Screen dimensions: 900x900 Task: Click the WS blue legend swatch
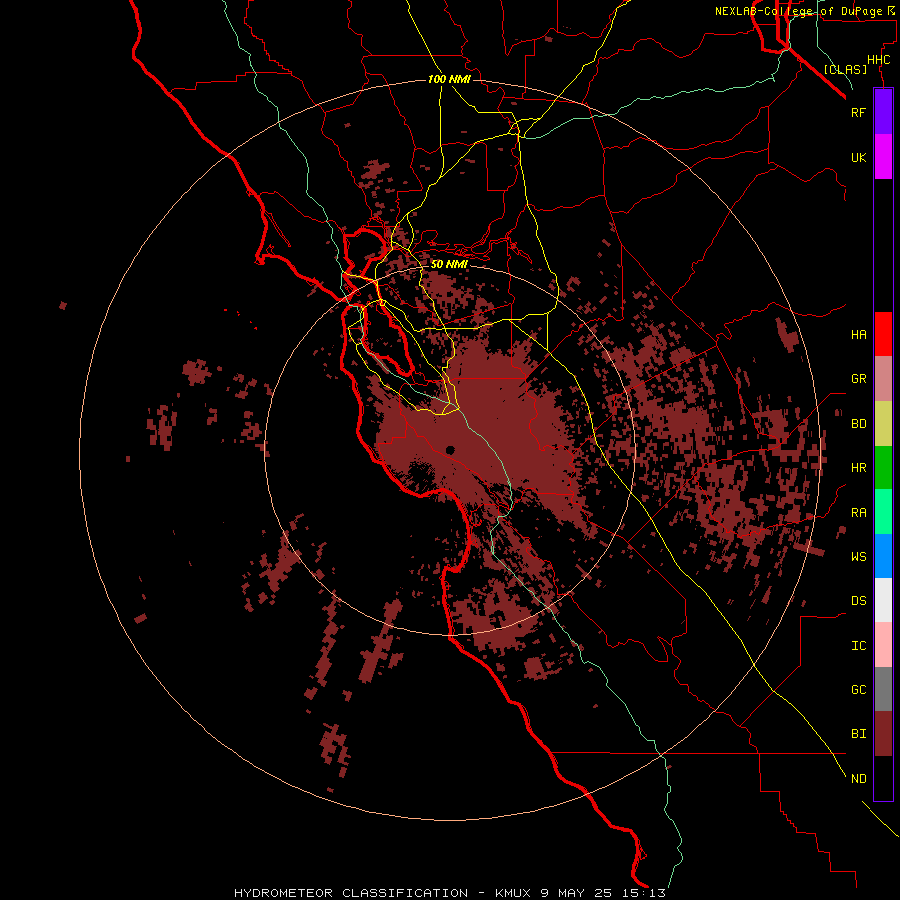tap(883, 556)
